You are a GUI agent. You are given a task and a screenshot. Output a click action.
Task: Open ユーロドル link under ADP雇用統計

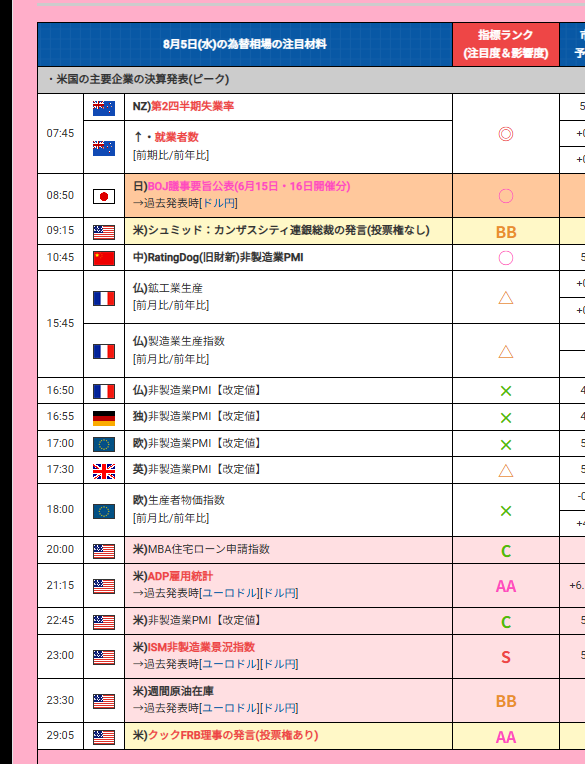click(x=230, y=593)
